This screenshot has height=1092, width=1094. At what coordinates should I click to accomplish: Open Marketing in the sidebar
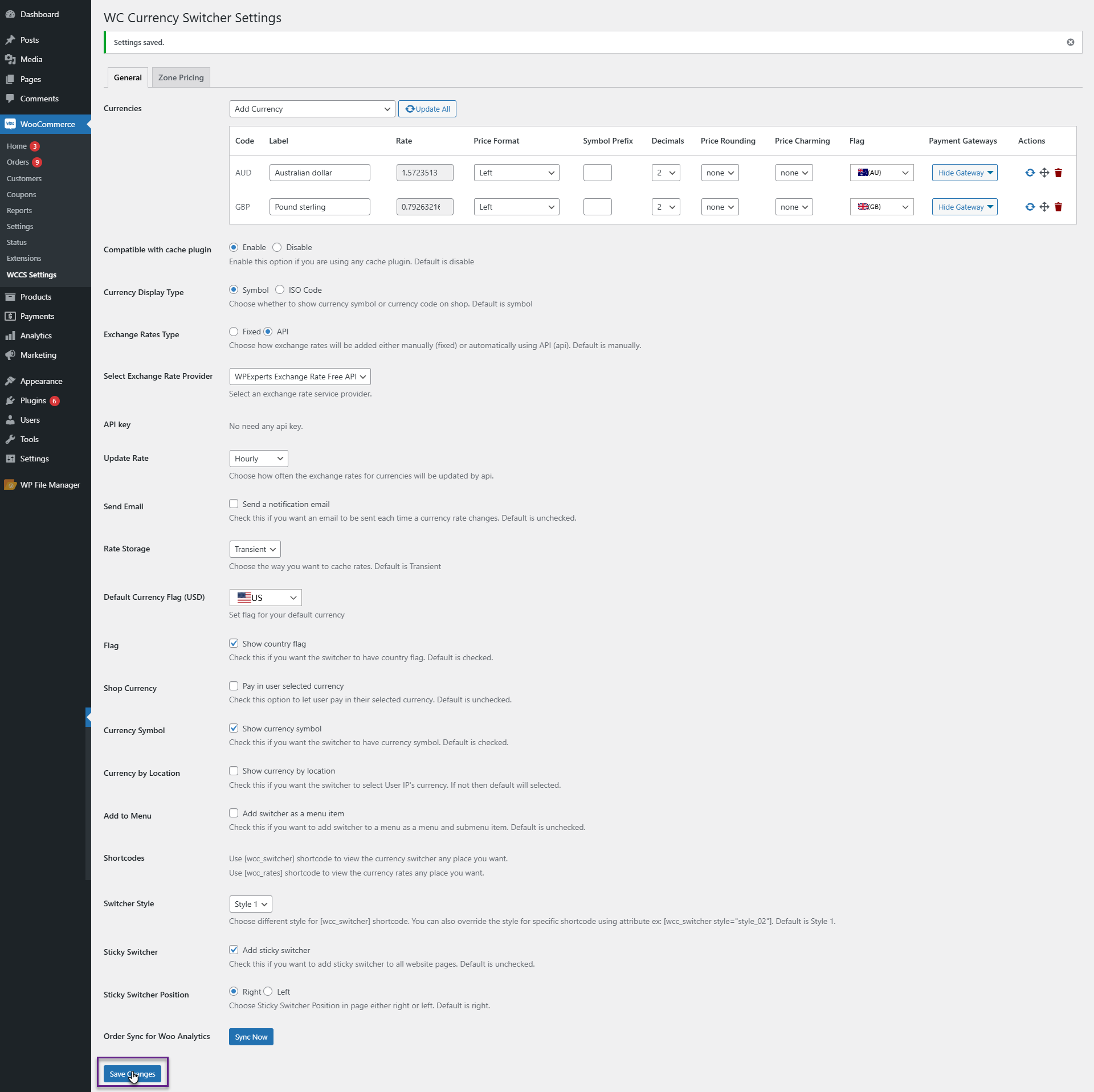click(x=46, y=355)
